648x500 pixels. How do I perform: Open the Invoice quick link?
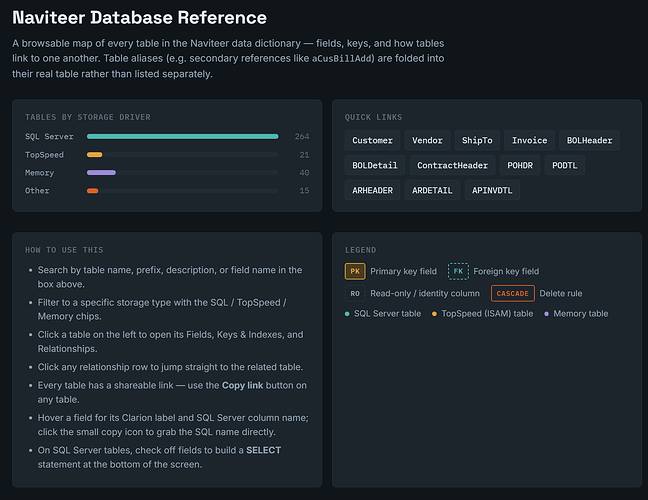coord(529,140)
